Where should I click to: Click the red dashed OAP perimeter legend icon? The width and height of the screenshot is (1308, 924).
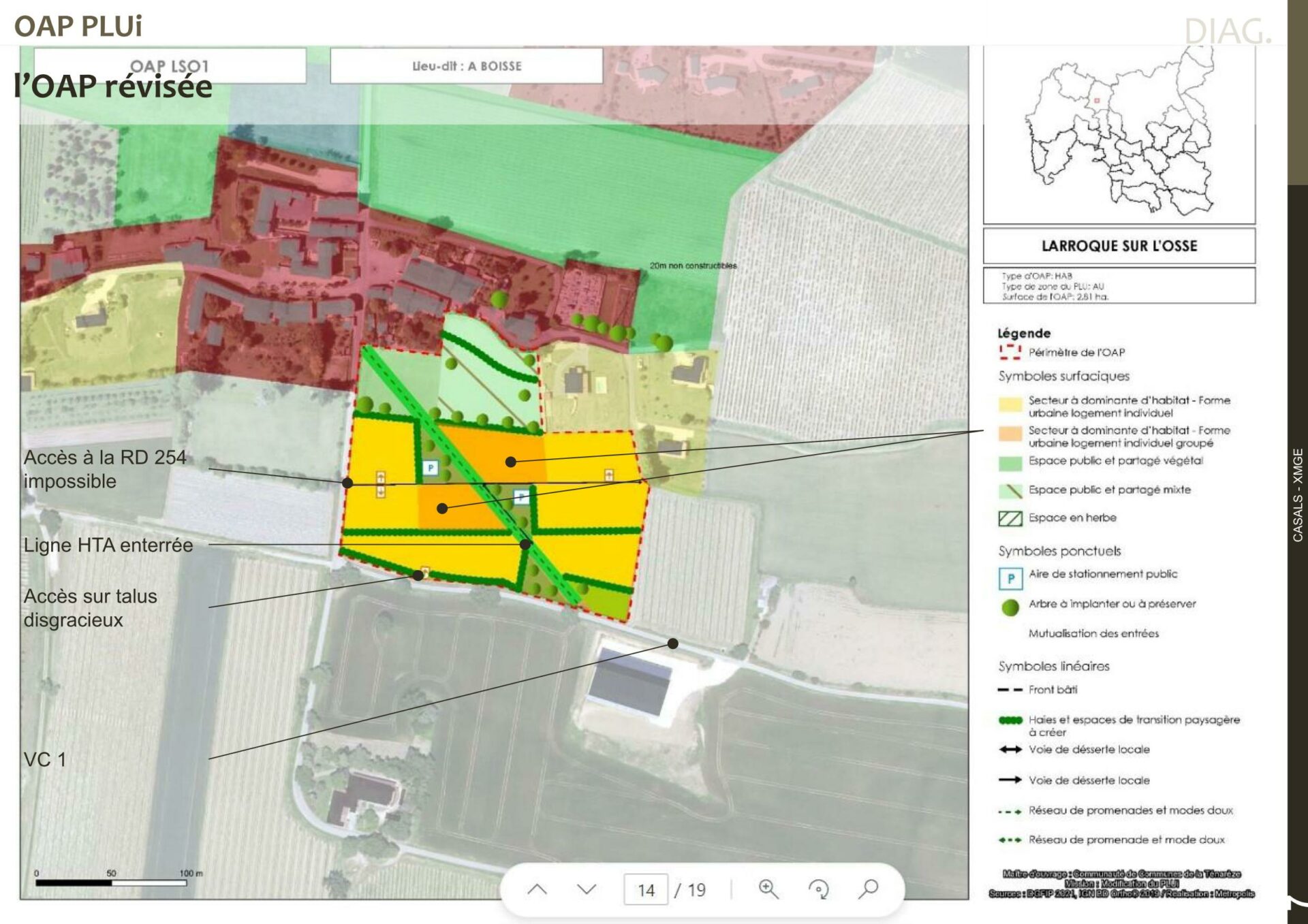(x=1010, y=352)
